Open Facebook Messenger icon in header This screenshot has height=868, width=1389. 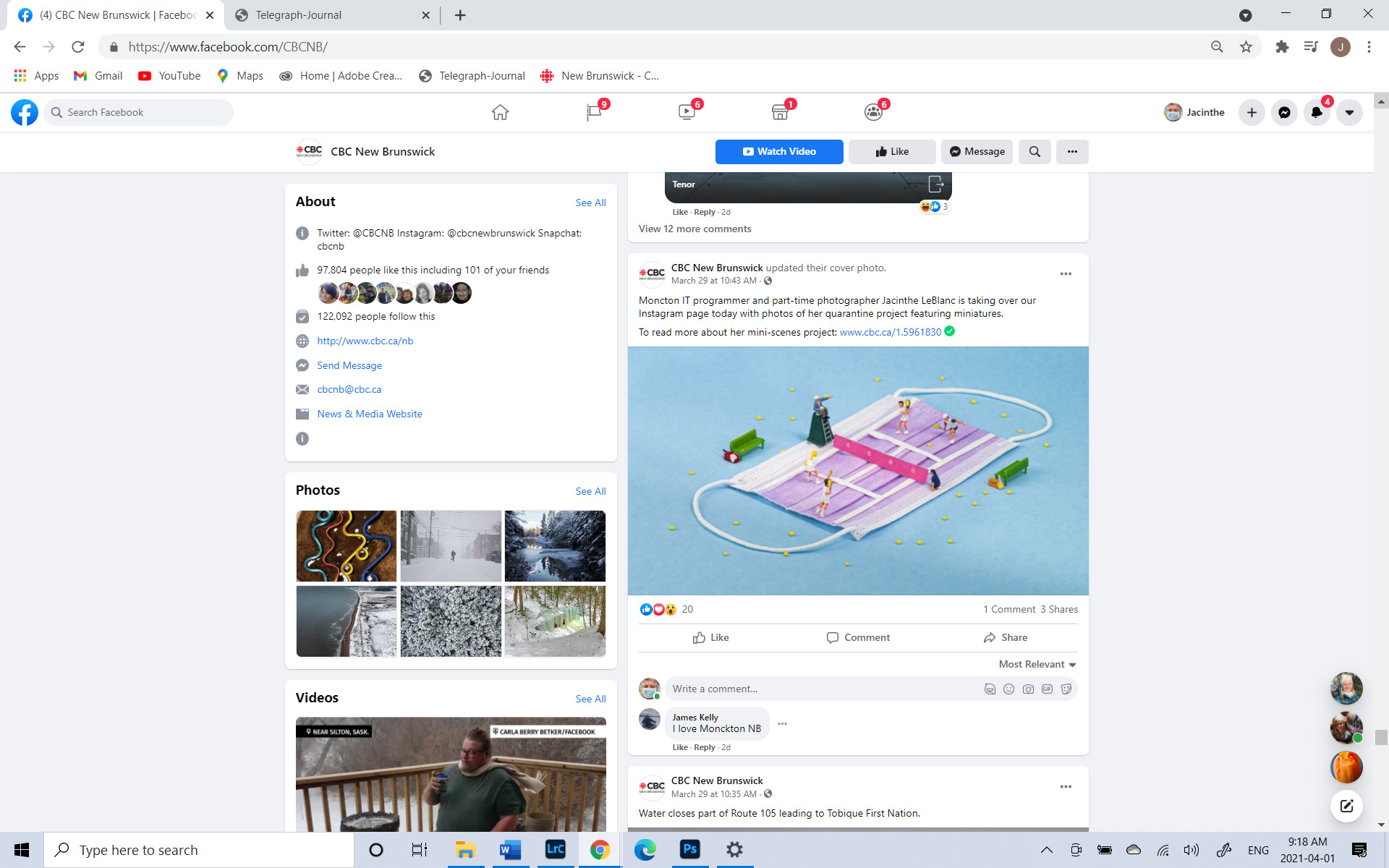click(x=1284, y=112)
